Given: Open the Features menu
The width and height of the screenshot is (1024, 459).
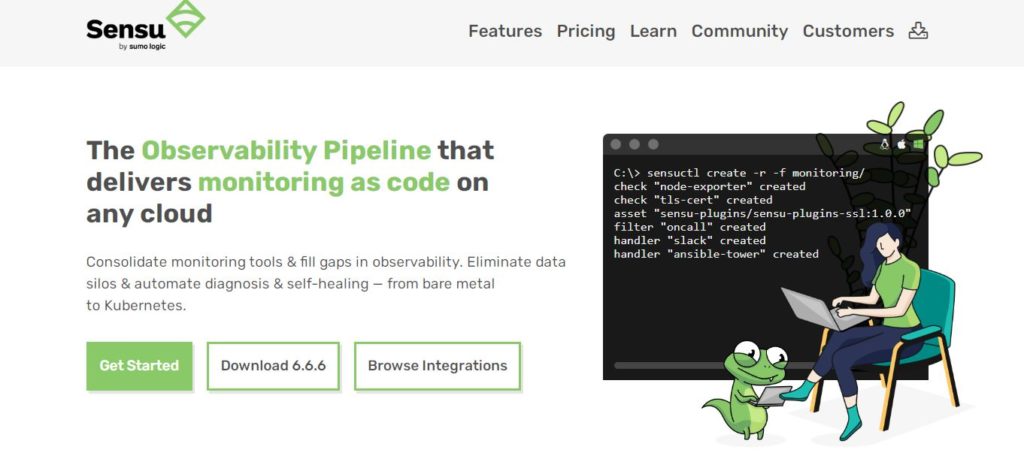Looking at the screenshot, I should (x=505, y=31).
